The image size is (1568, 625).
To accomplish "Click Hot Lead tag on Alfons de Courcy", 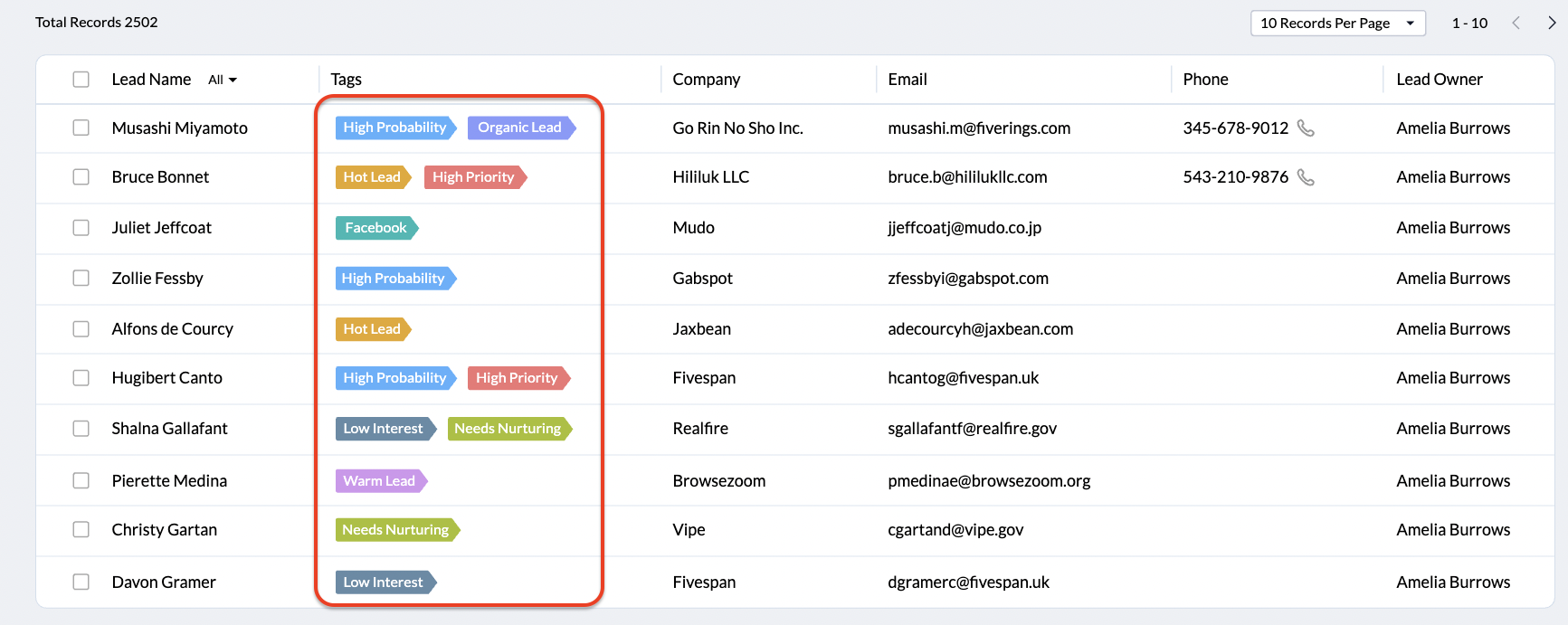I will (373, 328).
